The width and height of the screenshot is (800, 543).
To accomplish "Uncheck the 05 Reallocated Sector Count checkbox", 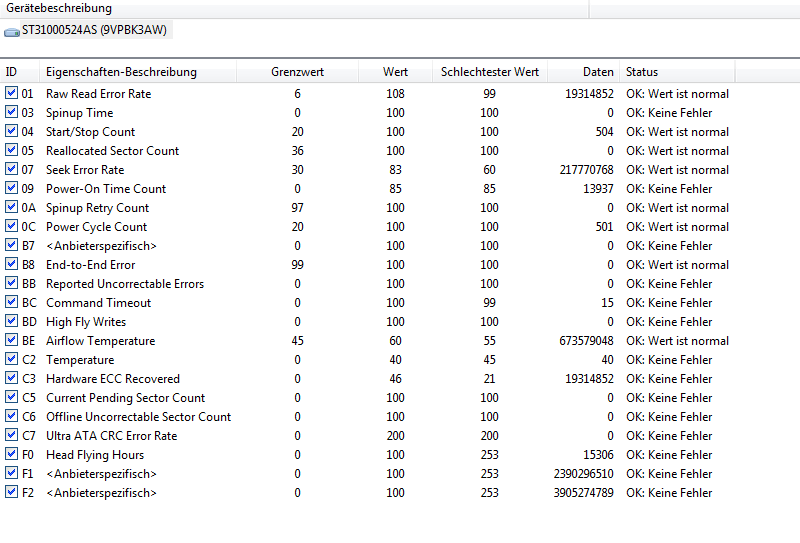I will pos(11,150).
